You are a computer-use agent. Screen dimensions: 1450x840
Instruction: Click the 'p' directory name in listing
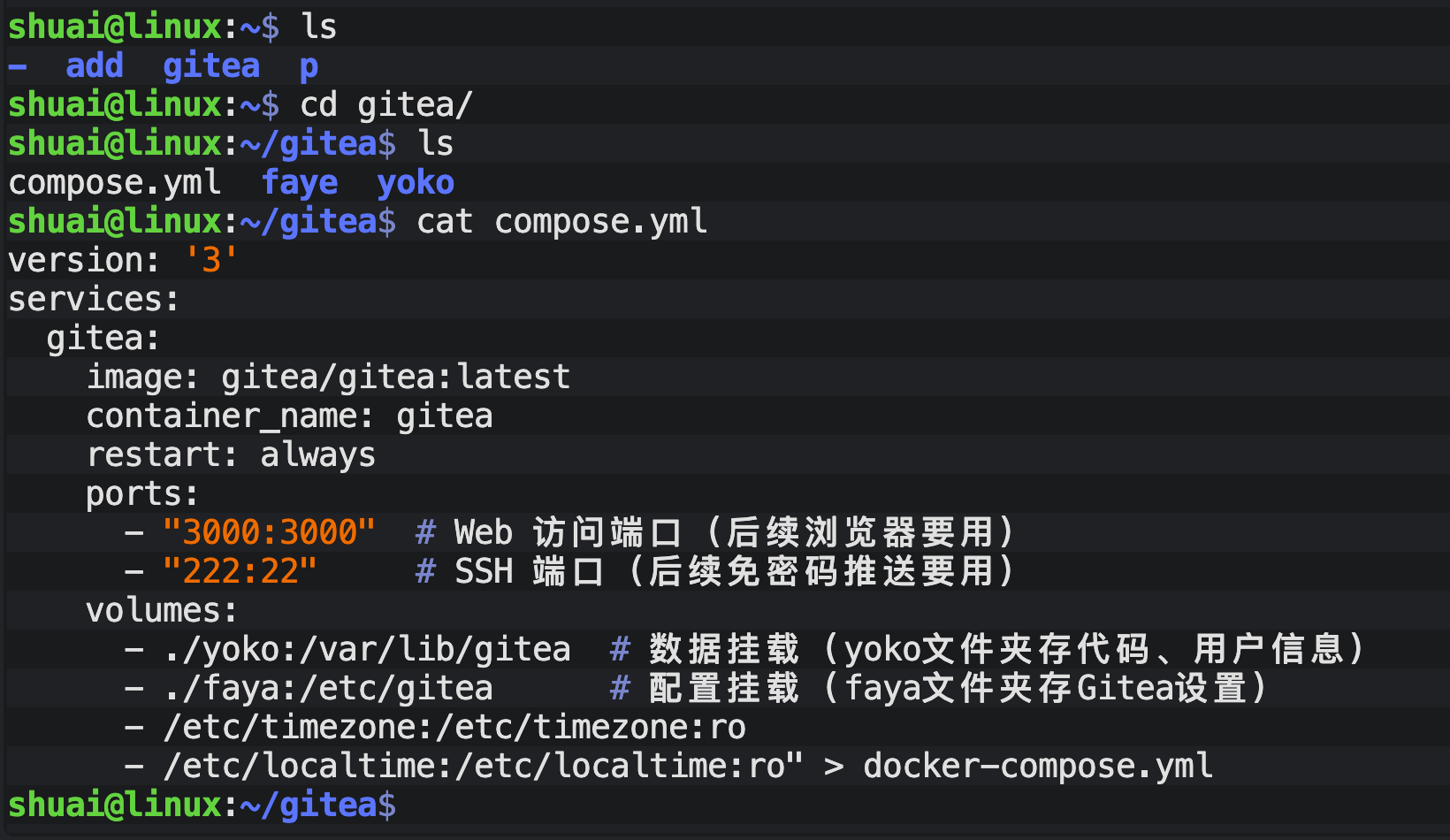click(309, 66)
